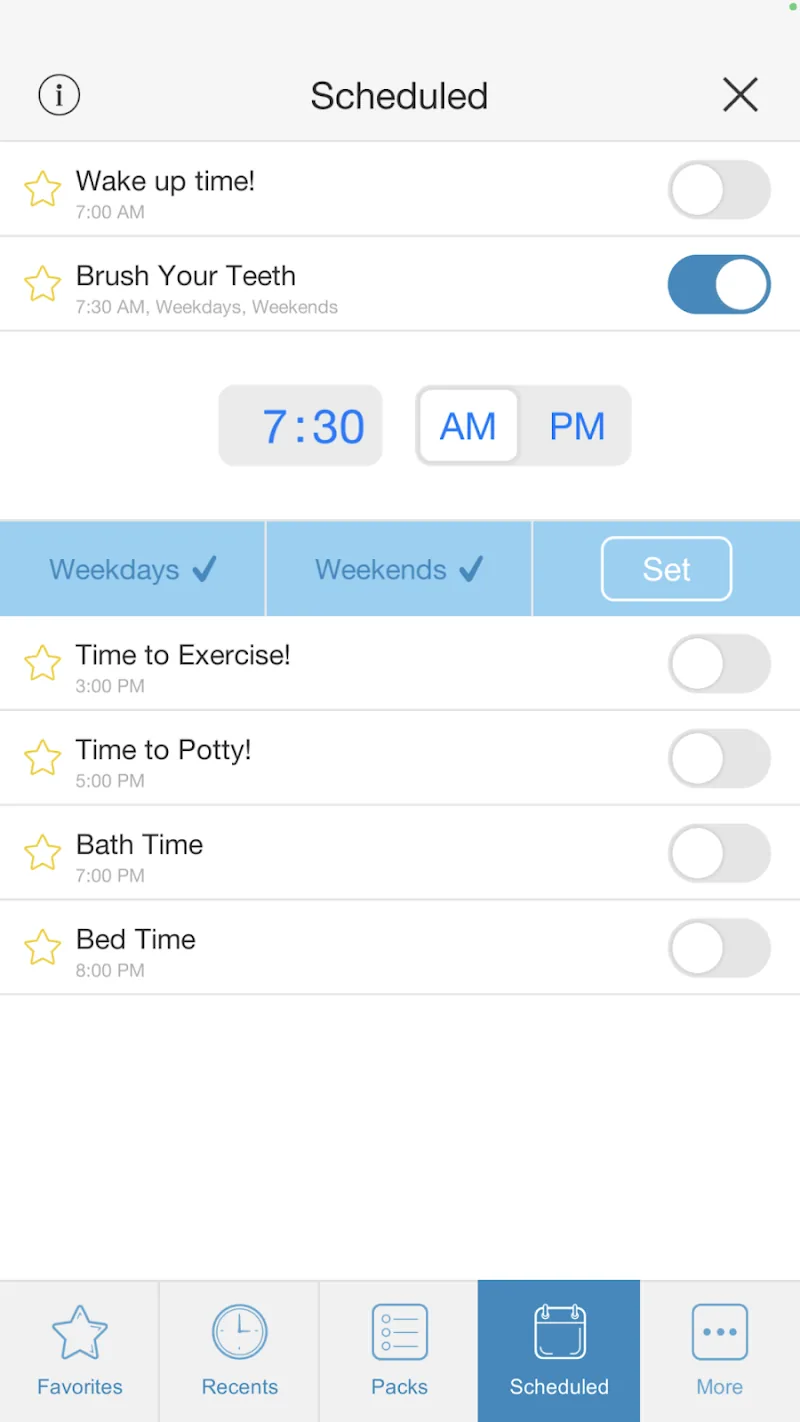Viewport: 800px width, 1422px height.
Task: Tap the Set button
Action: click(x=666, y=569)
